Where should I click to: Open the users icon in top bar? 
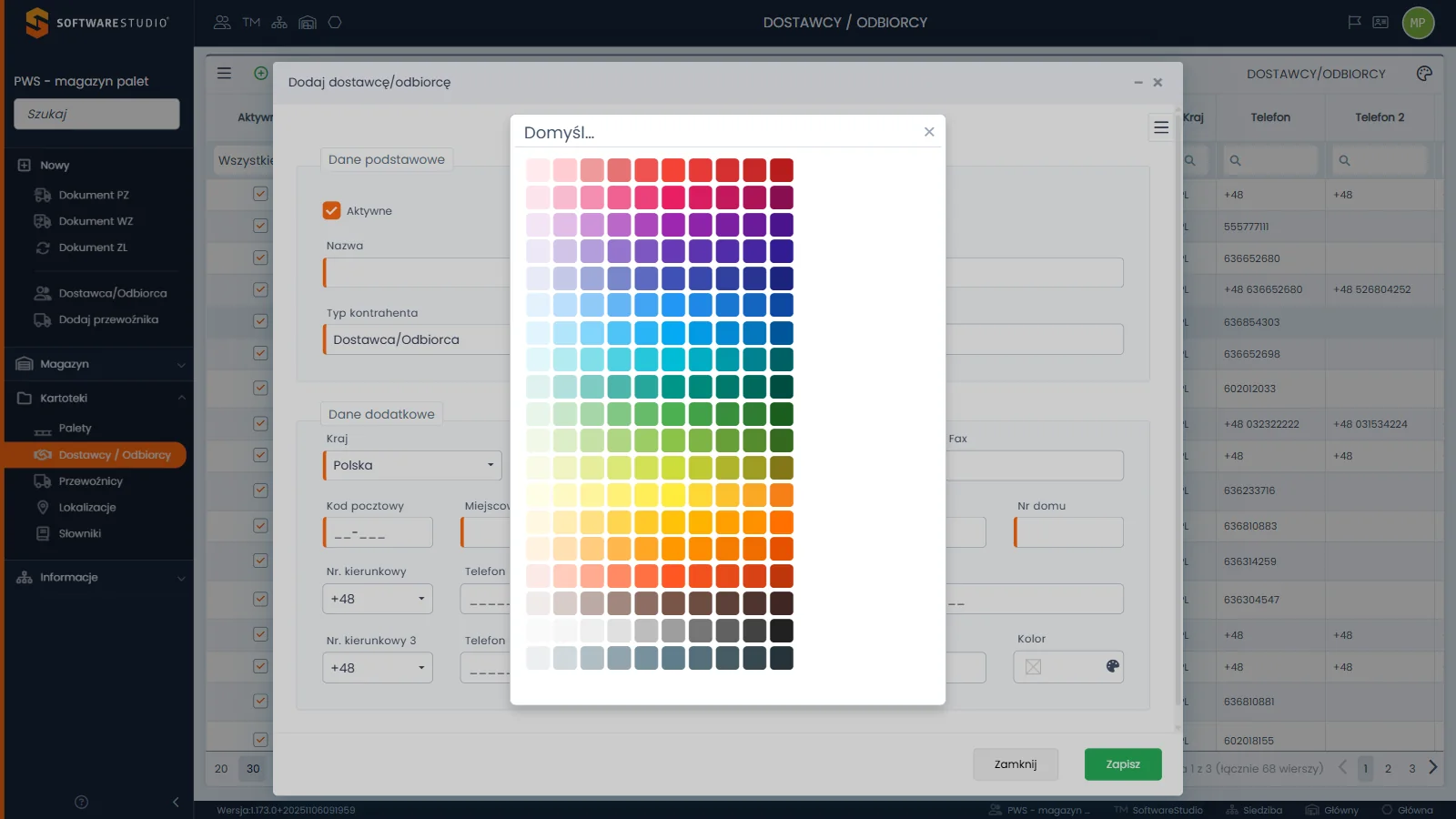click(222, 23)
